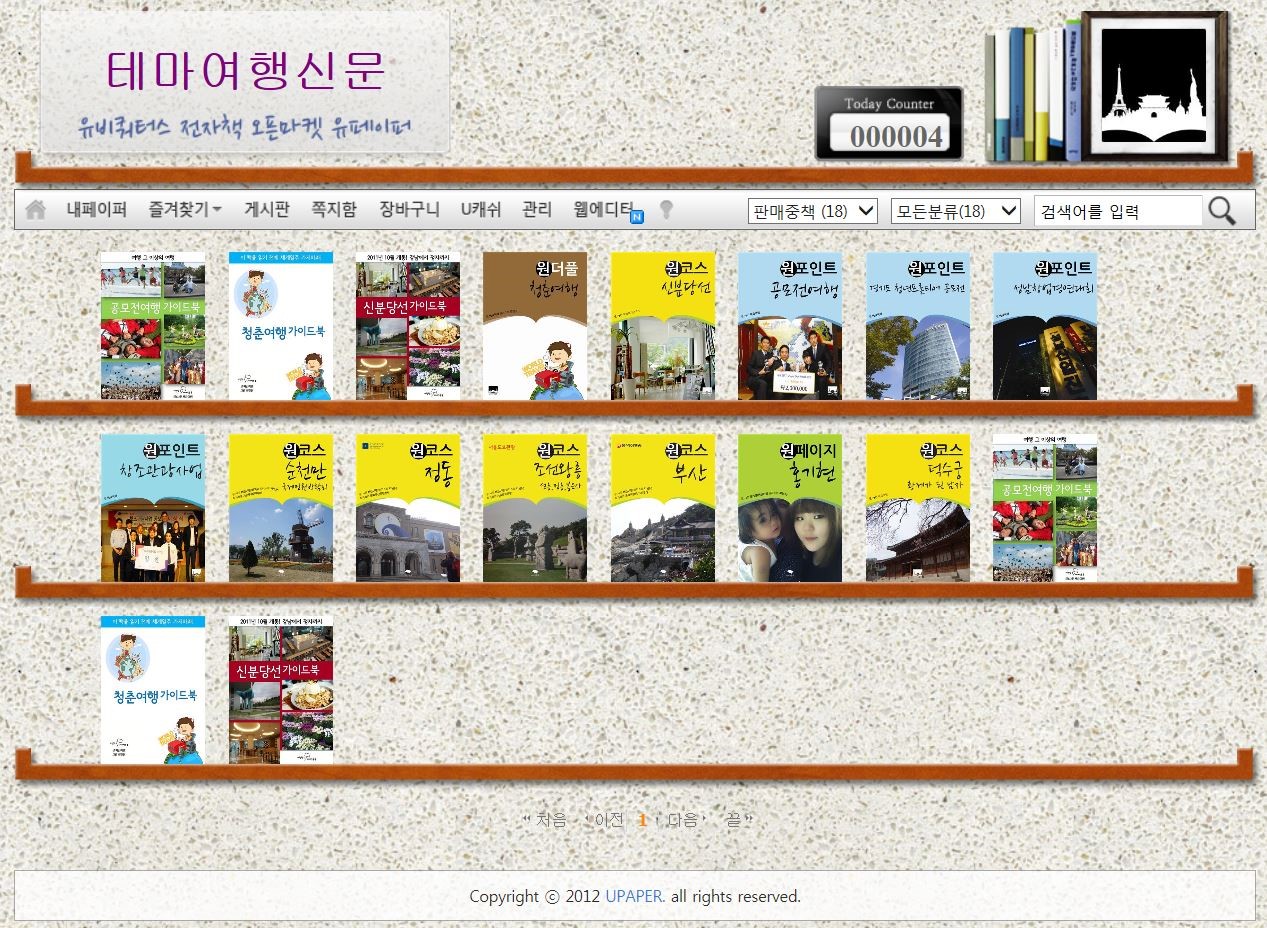This screenshot has width=1267, height=928.
Task: Click the UPAPER link in footer
Action: 633,896
